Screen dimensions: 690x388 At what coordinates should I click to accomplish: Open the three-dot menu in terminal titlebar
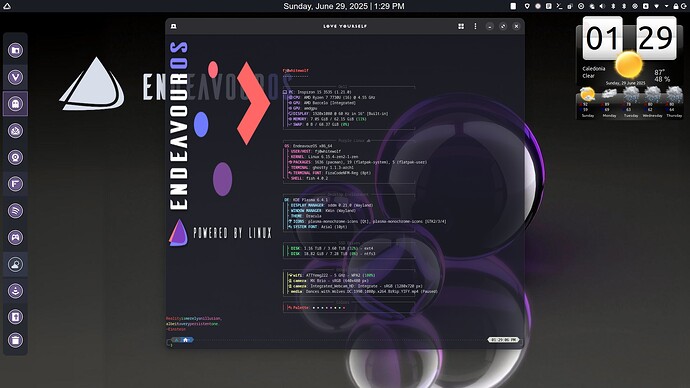tap(475, 26)
